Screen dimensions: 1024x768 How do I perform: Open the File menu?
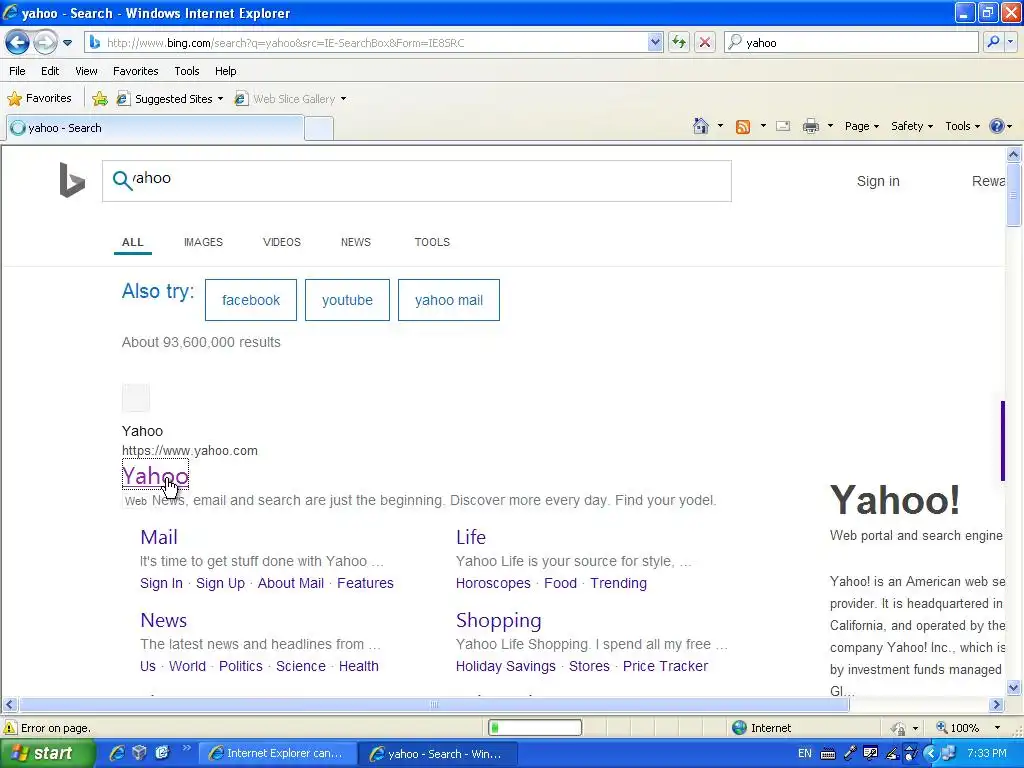[18, 71]
